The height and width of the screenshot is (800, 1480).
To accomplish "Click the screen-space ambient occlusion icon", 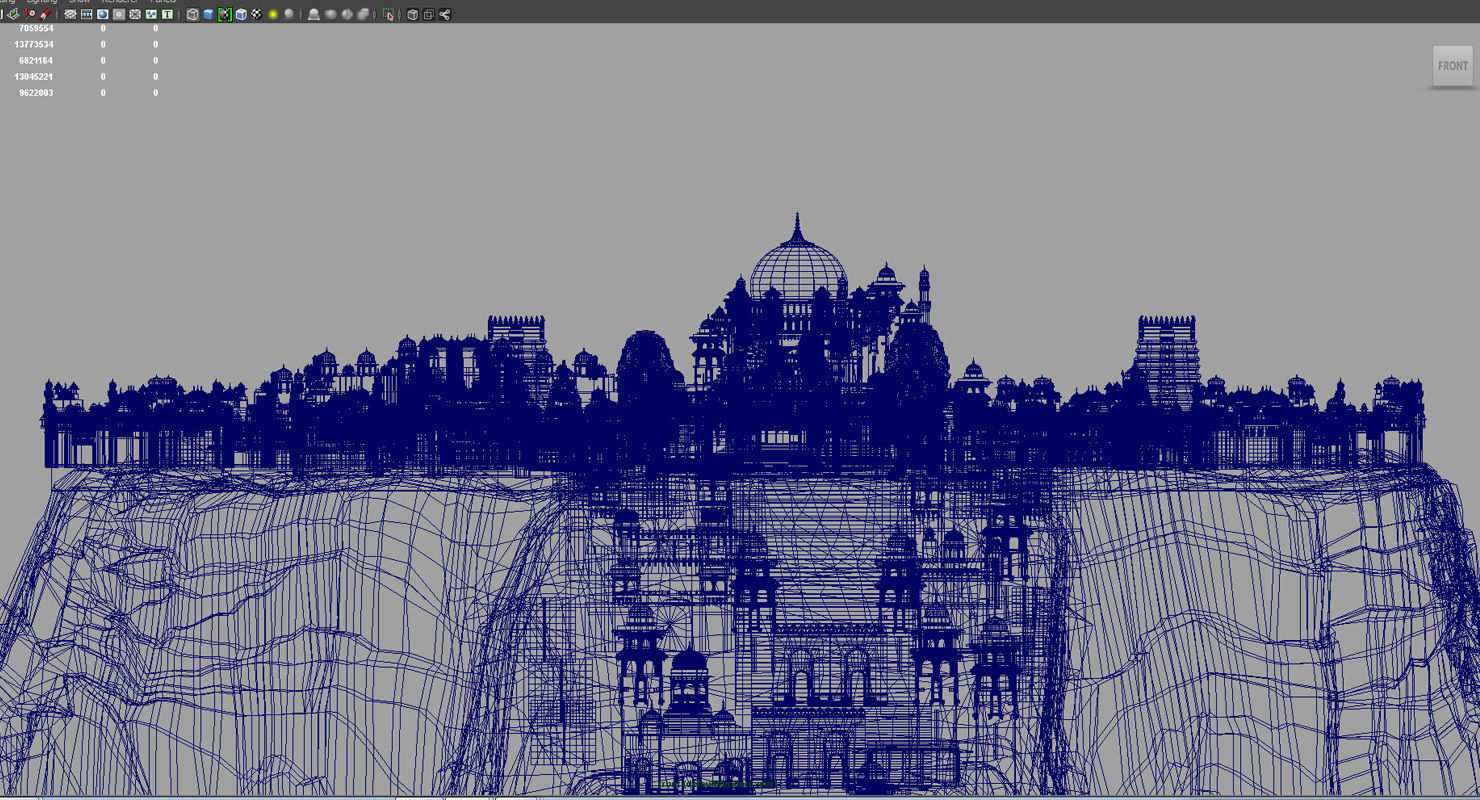I will point(313,14).
